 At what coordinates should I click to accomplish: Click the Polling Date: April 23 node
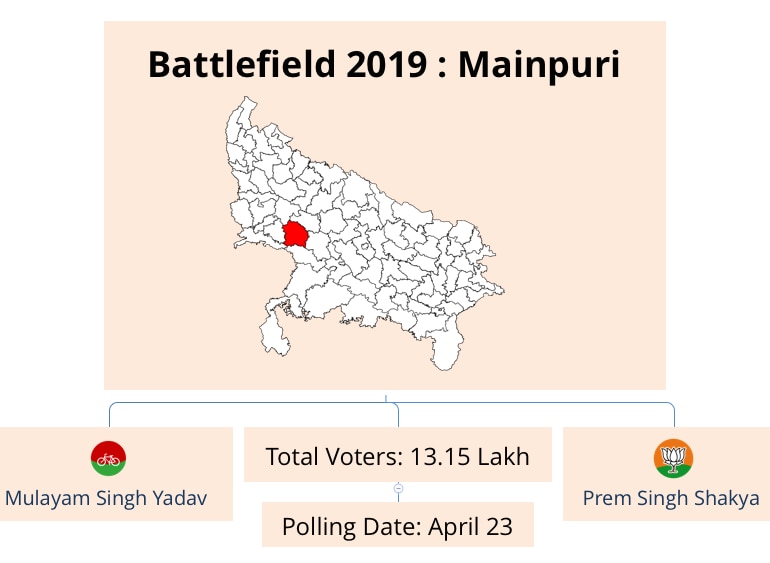pos(397,526)
